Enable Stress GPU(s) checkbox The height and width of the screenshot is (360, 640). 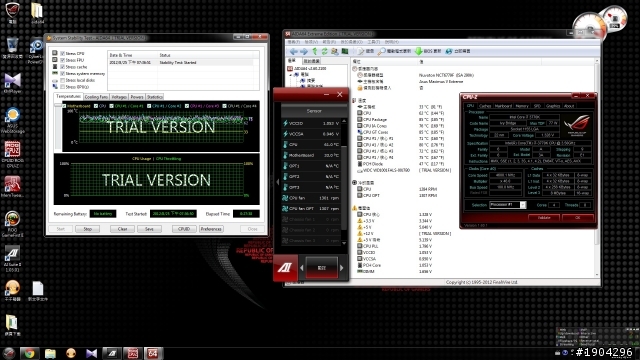(62, 87)
